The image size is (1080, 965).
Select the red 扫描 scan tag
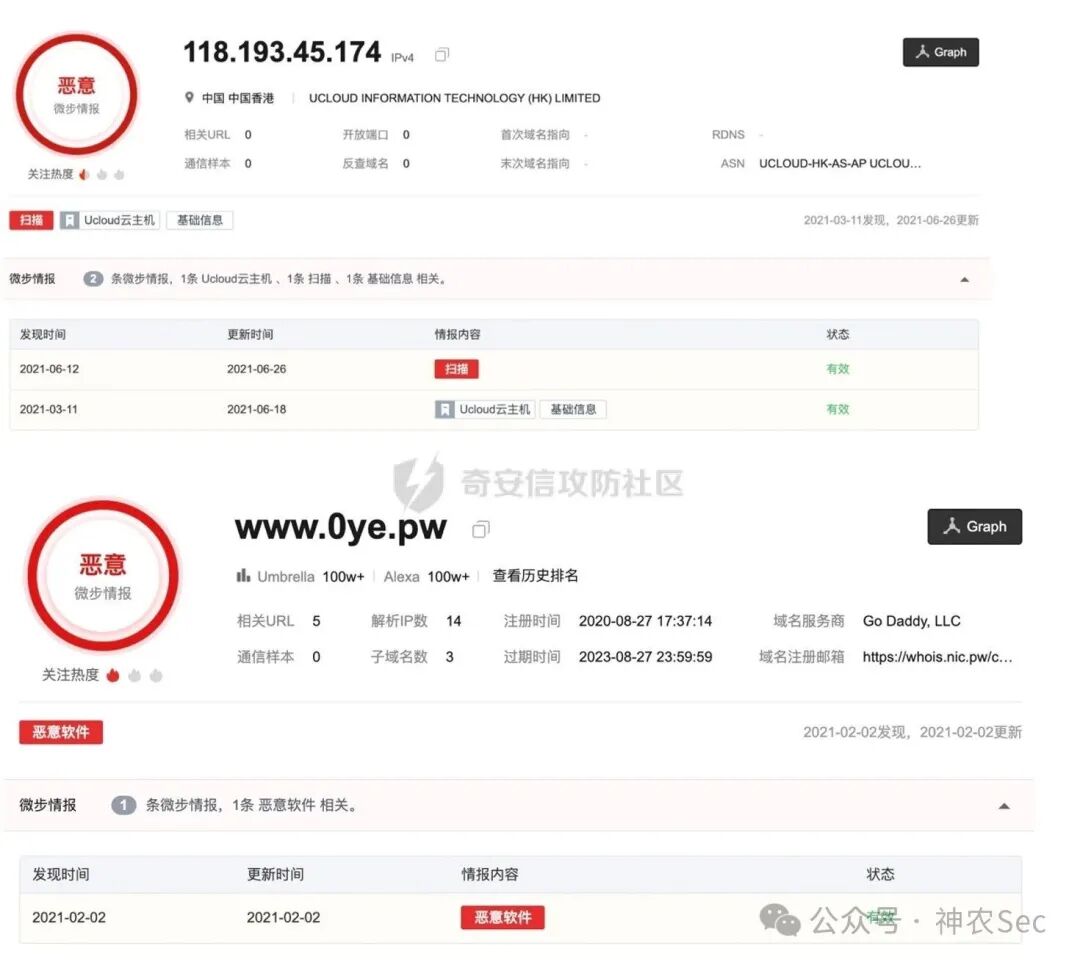30,219
